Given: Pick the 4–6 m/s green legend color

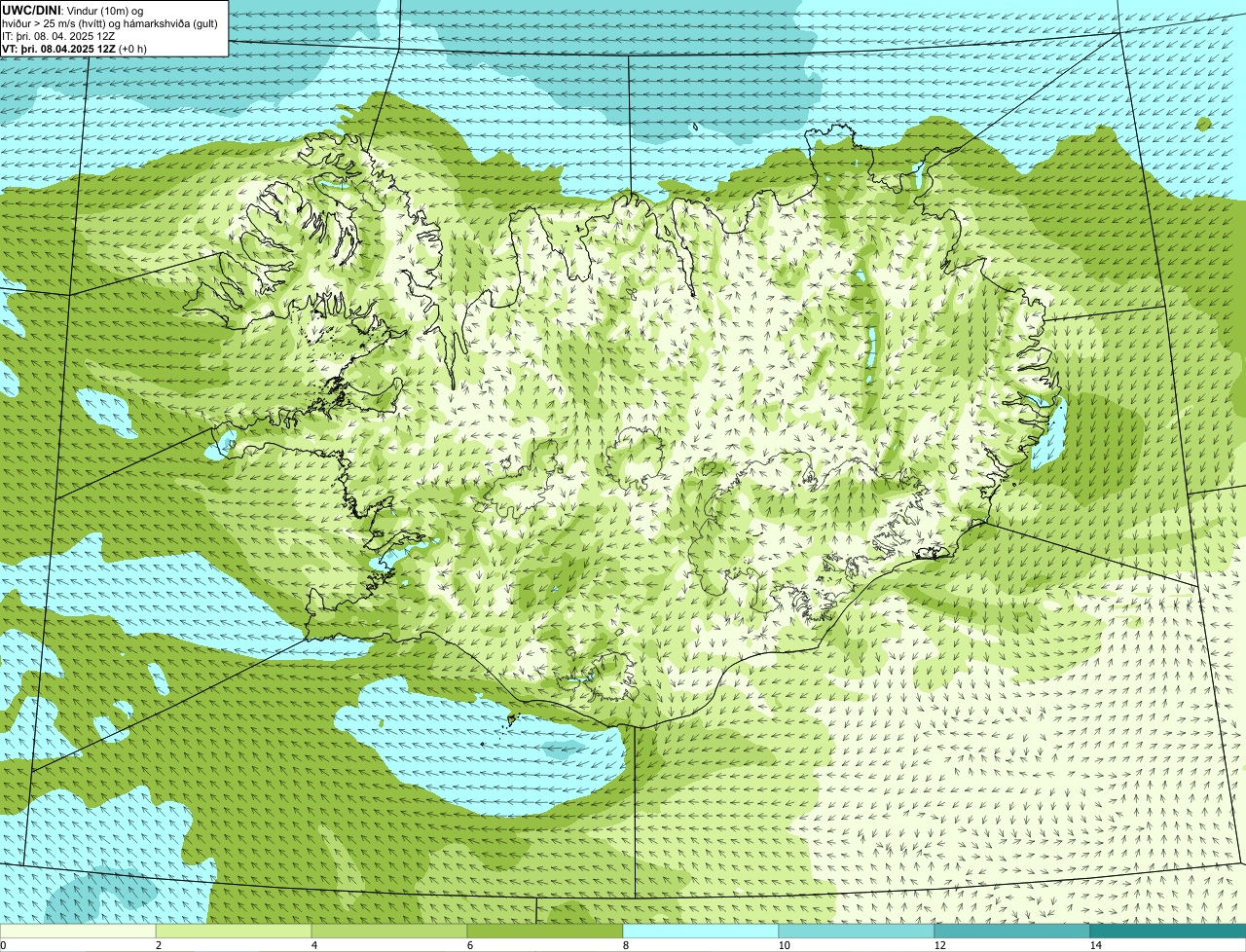Looking at the screenshot, I should coord(389,931).
